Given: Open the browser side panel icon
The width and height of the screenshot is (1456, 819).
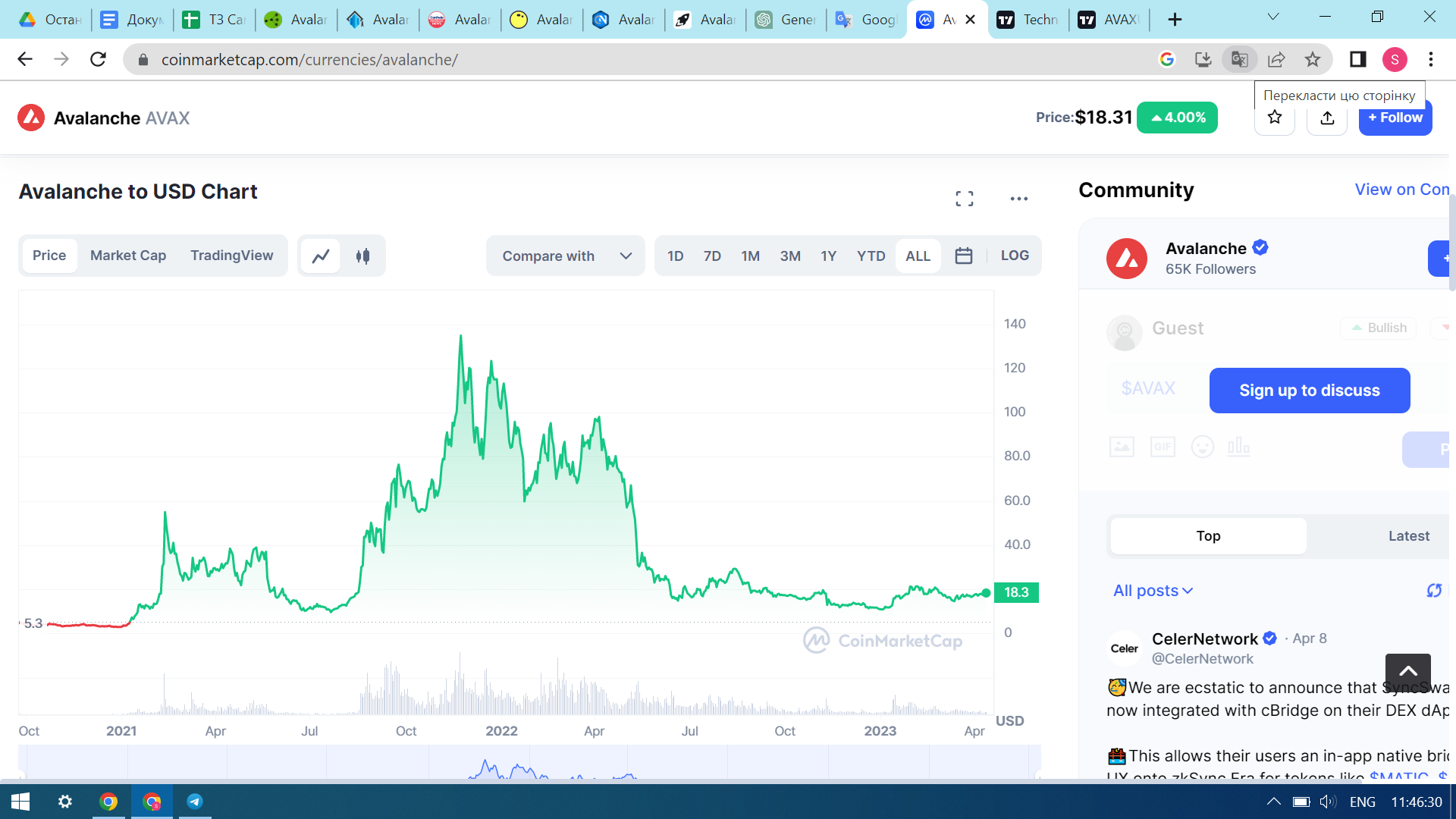Looking at the screenshot, I should (1358, 59).
